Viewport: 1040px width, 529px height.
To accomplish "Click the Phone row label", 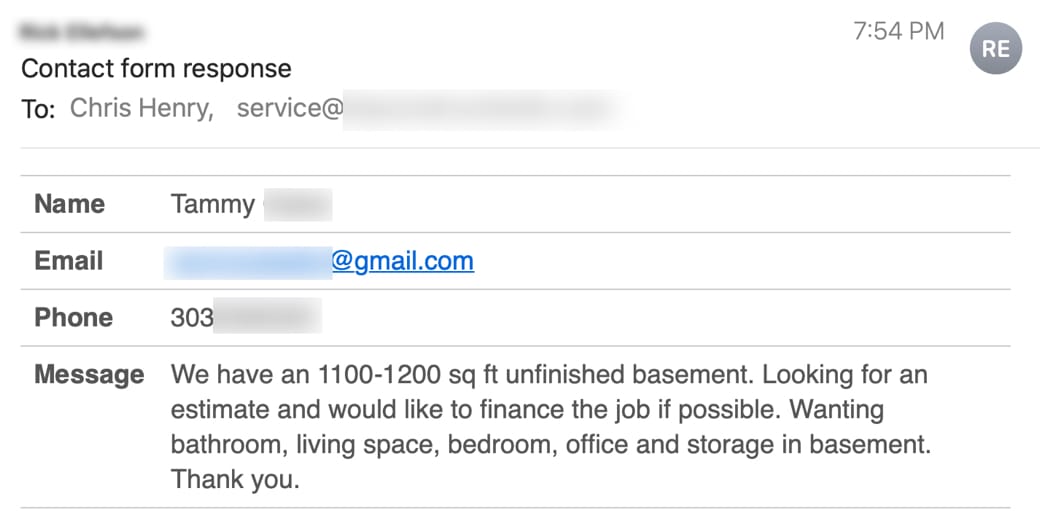I will (73, 318).
